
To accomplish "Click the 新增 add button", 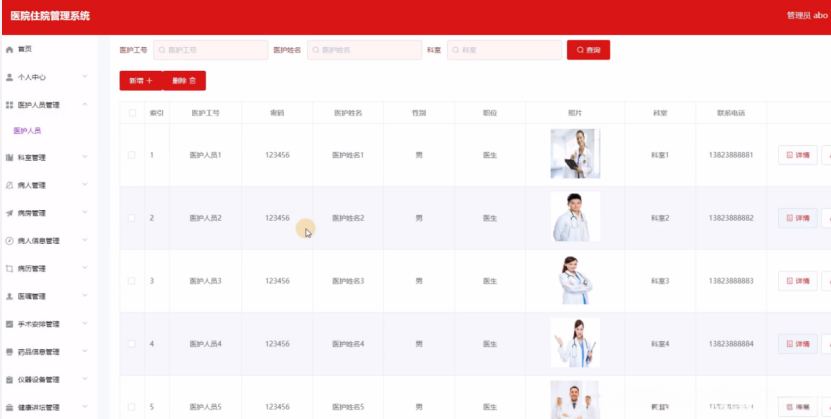I will point(141,81).
